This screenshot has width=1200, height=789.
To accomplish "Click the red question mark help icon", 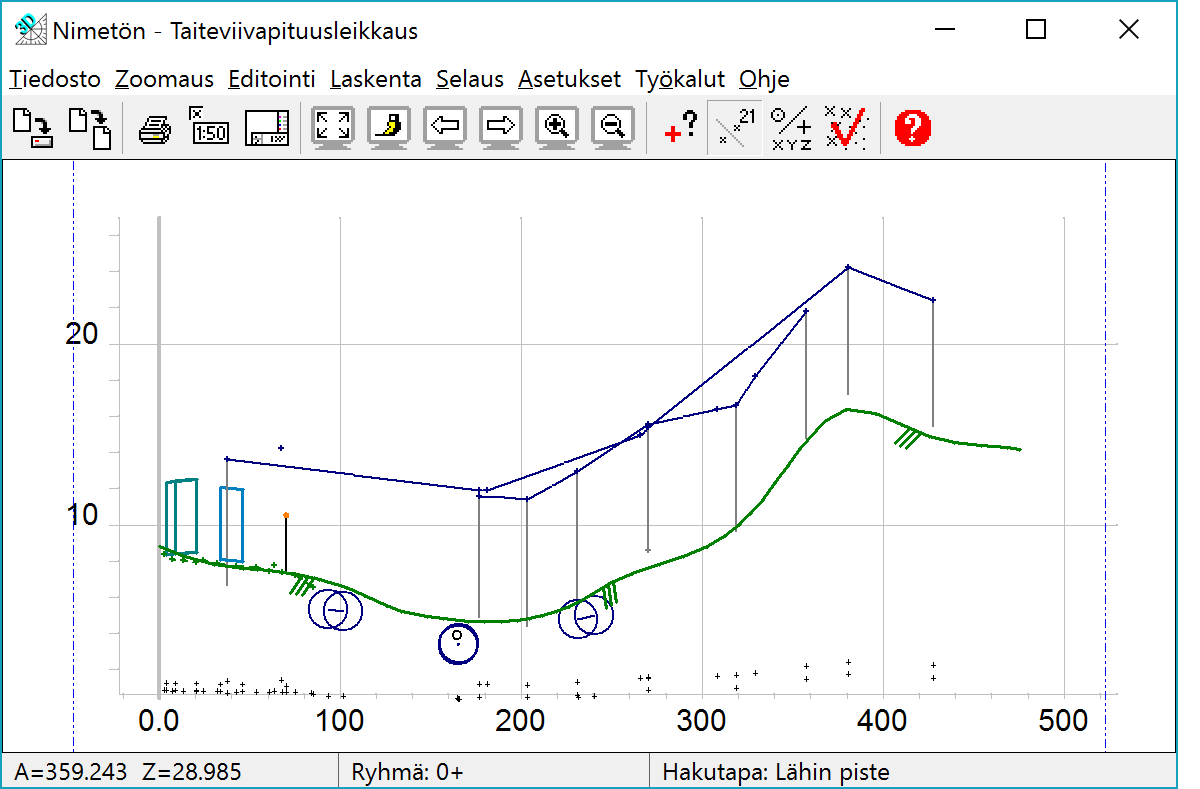I will click(x=912, y=128).
